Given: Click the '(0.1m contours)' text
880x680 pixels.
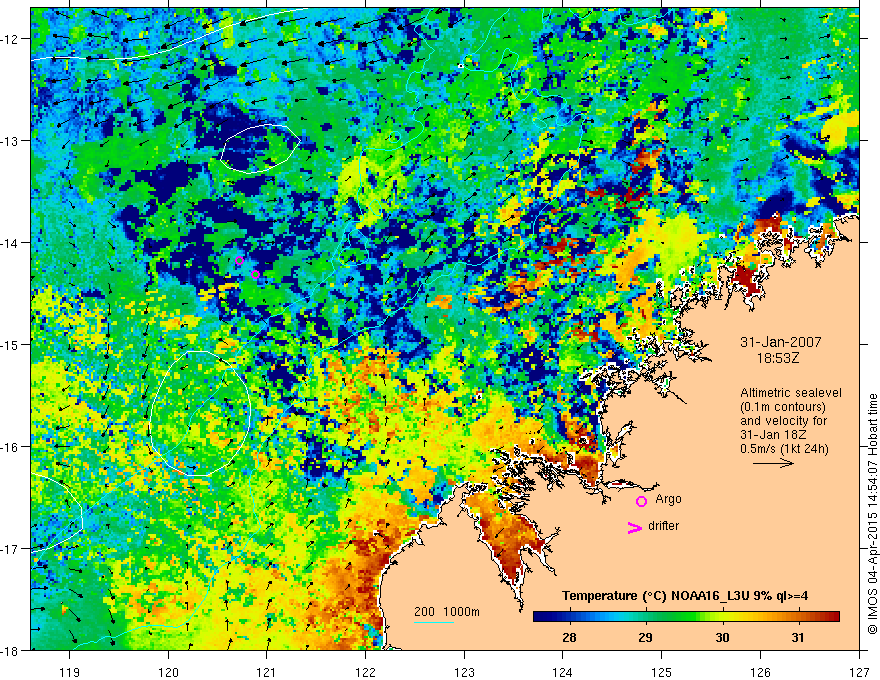Looking at the screenshot, I should [x=783, y=407].
